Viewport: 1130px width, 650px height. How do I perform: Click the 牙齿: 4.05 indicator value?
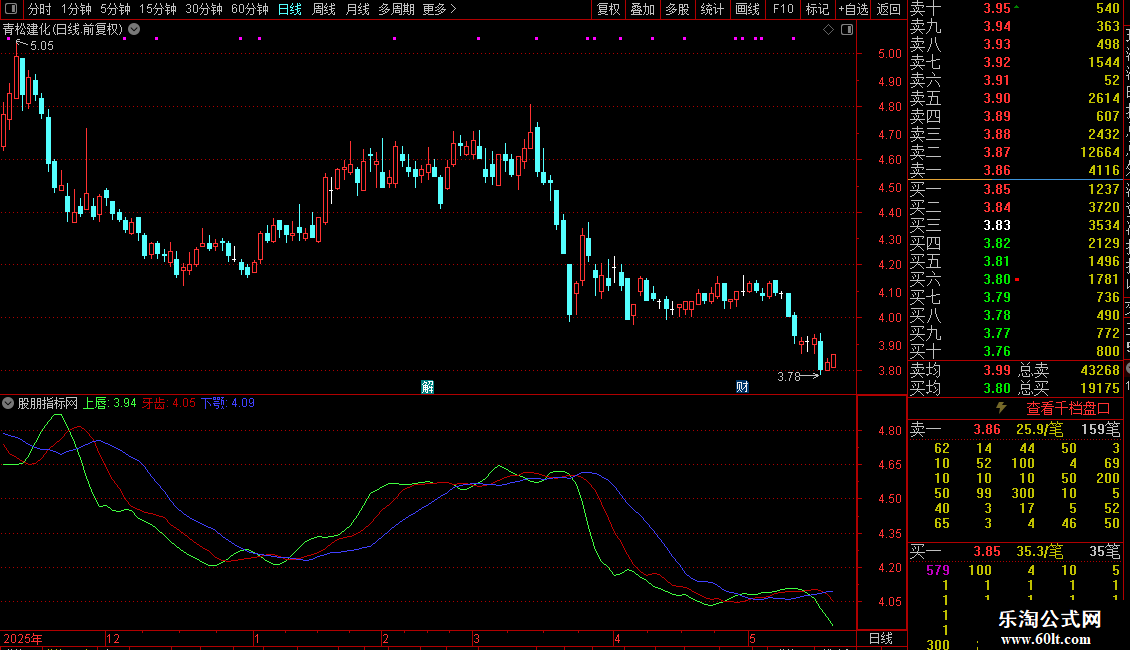pos(169,403)
